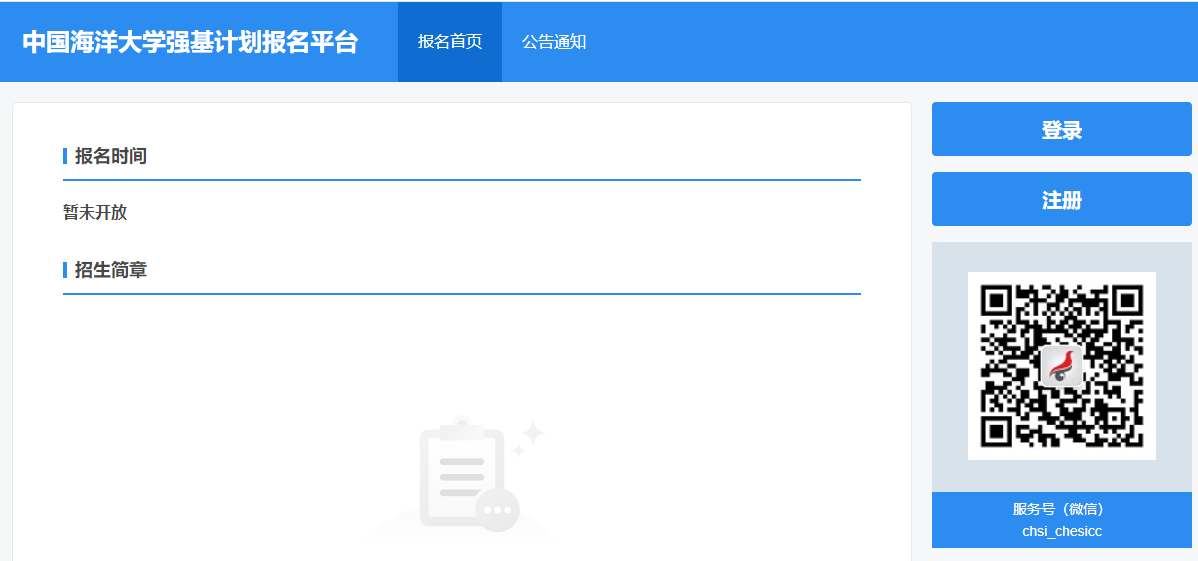
Task: Click the blue marker bar beside 报名时间
Action: [x=65, y=157]
